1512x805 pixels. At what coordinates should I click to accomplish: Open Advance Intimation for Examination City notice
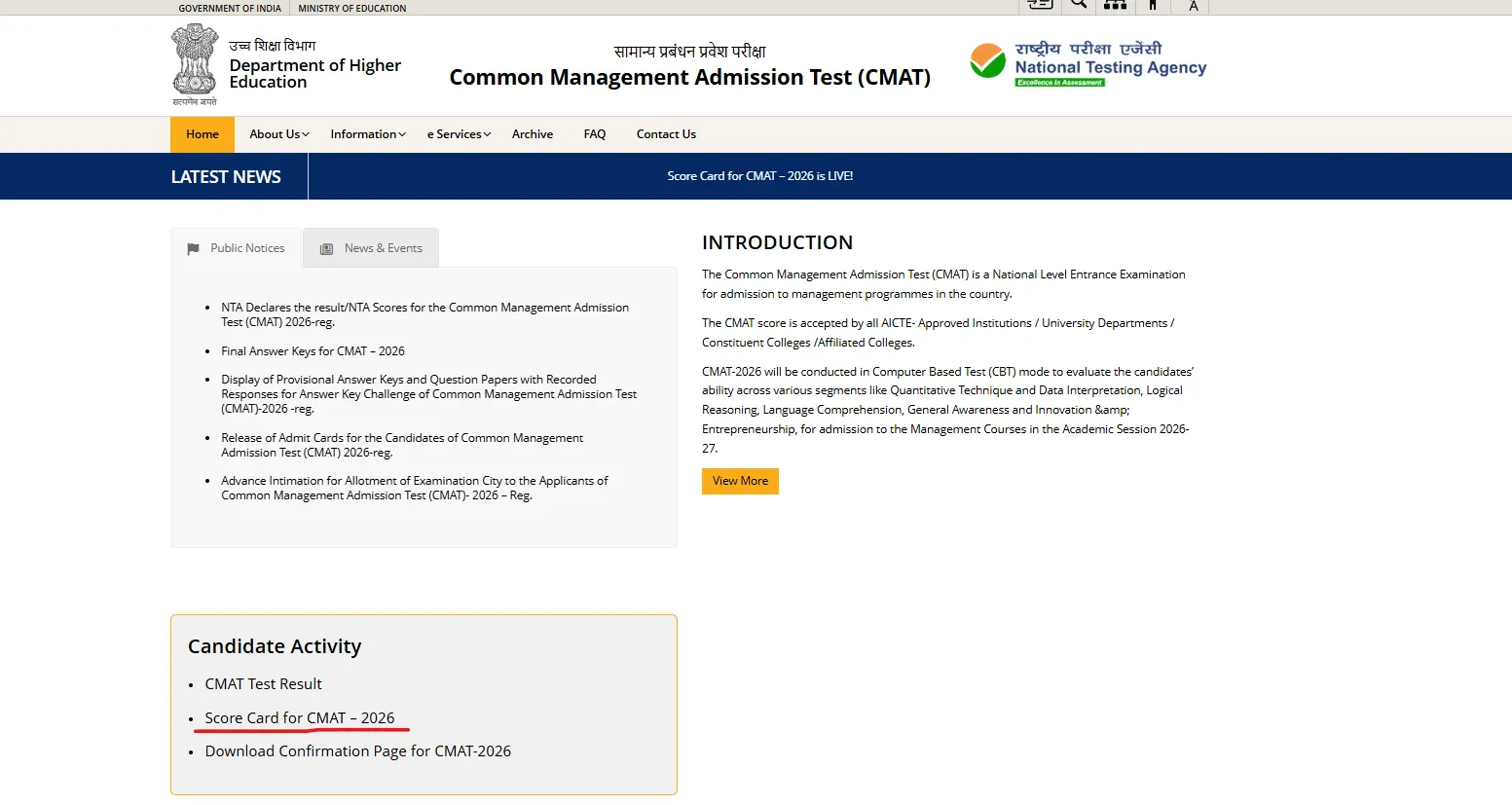(x=414, y=488)
